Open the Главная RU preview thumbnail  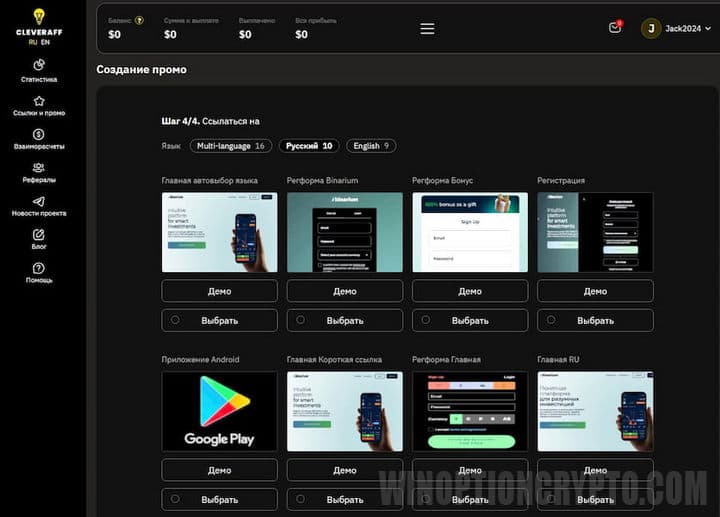[x=595, y=411]
